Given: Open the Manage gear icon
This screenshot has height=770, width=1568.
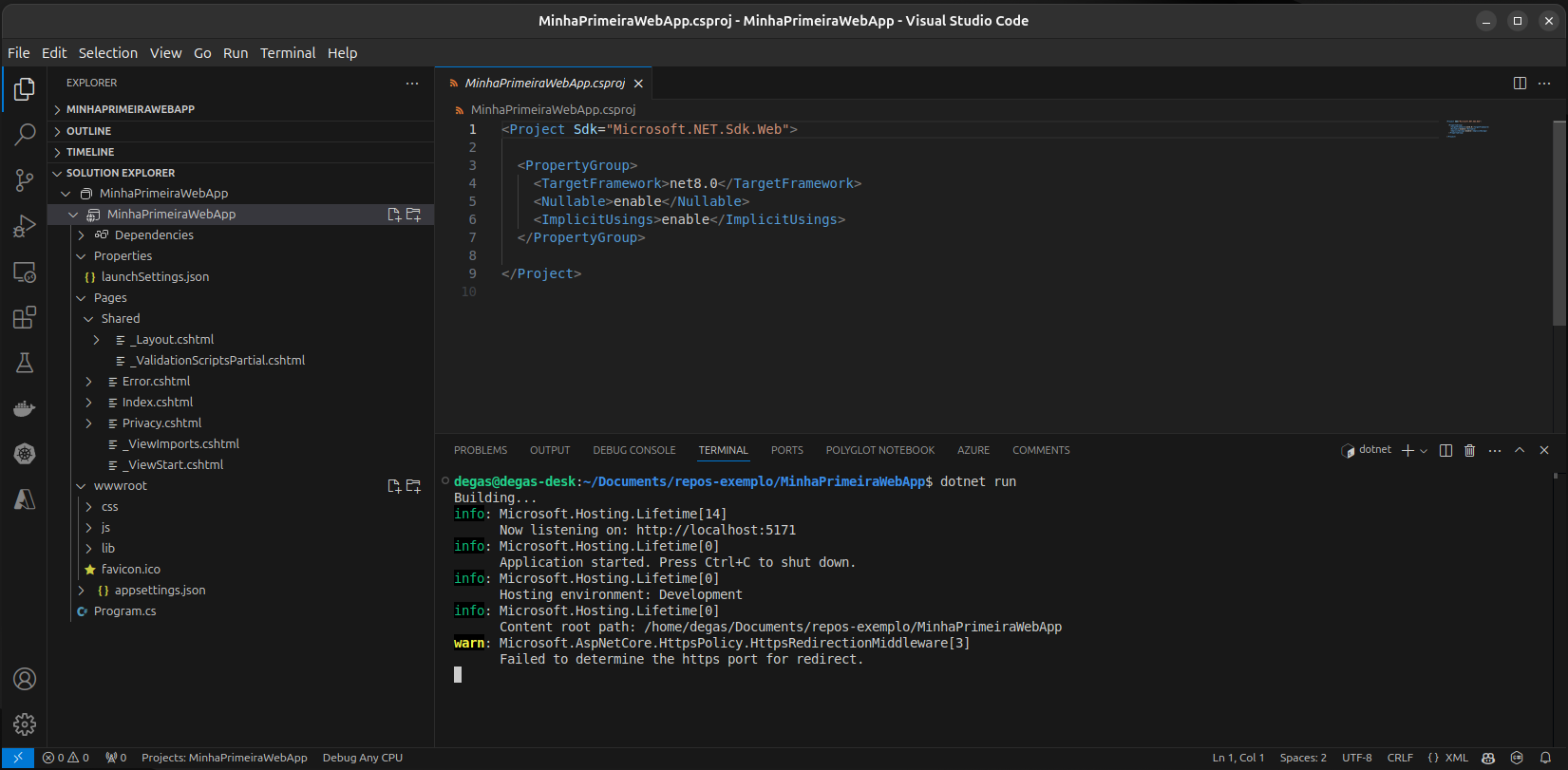Looking at the screenshot, I should click(x=25, y=724).
